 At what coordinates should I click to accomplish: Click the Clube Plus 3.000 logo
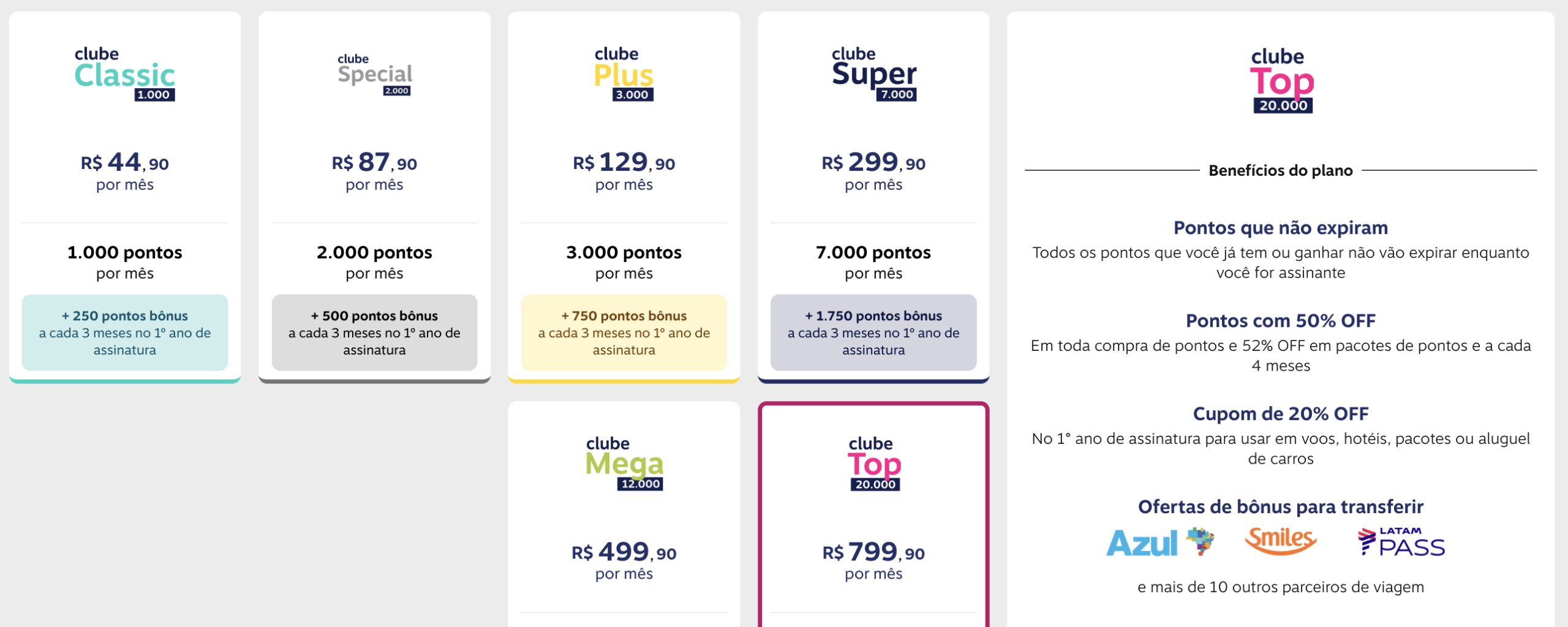pos(624,74)
